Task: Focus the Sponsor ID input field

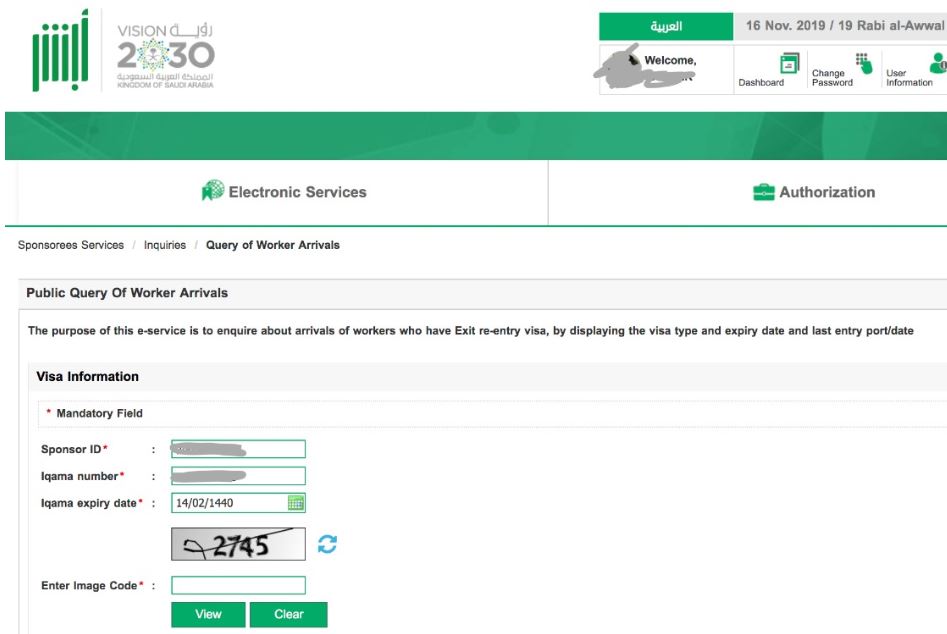Action: click(x=238, y=449)
